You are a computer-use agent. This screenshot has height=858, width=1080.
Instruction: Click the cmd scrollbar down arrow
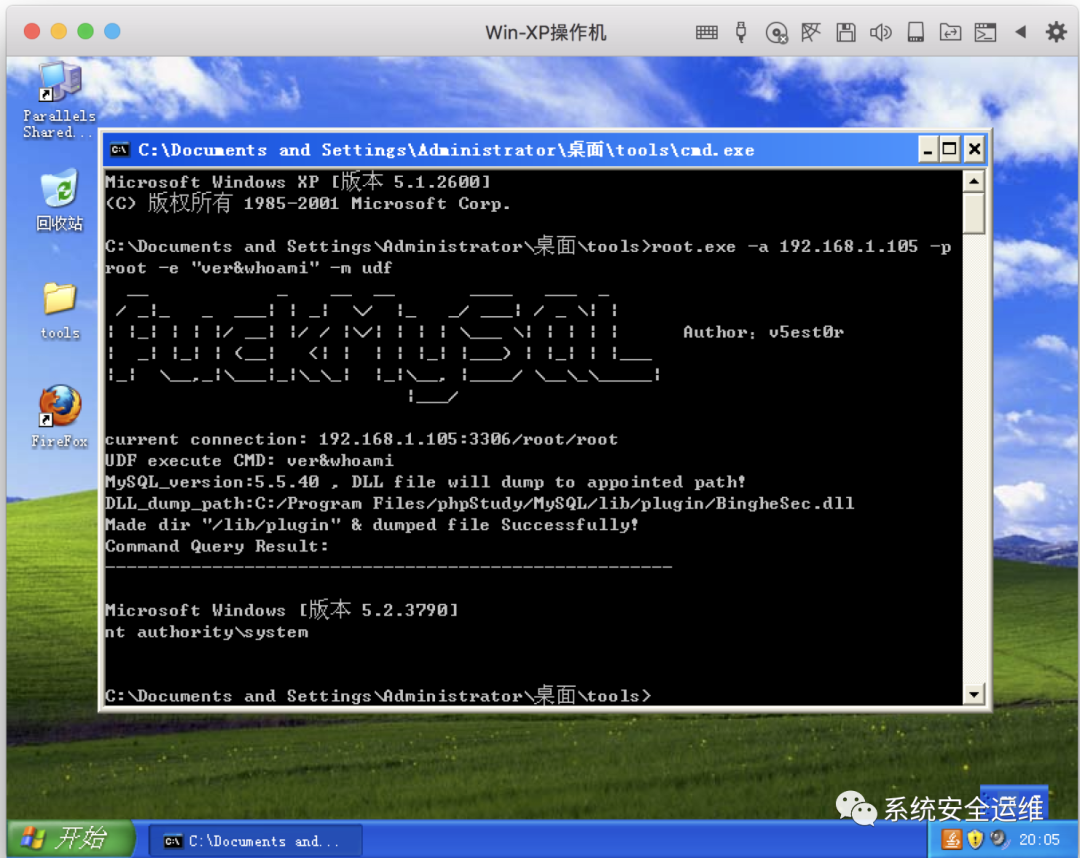tap(973, 693)
